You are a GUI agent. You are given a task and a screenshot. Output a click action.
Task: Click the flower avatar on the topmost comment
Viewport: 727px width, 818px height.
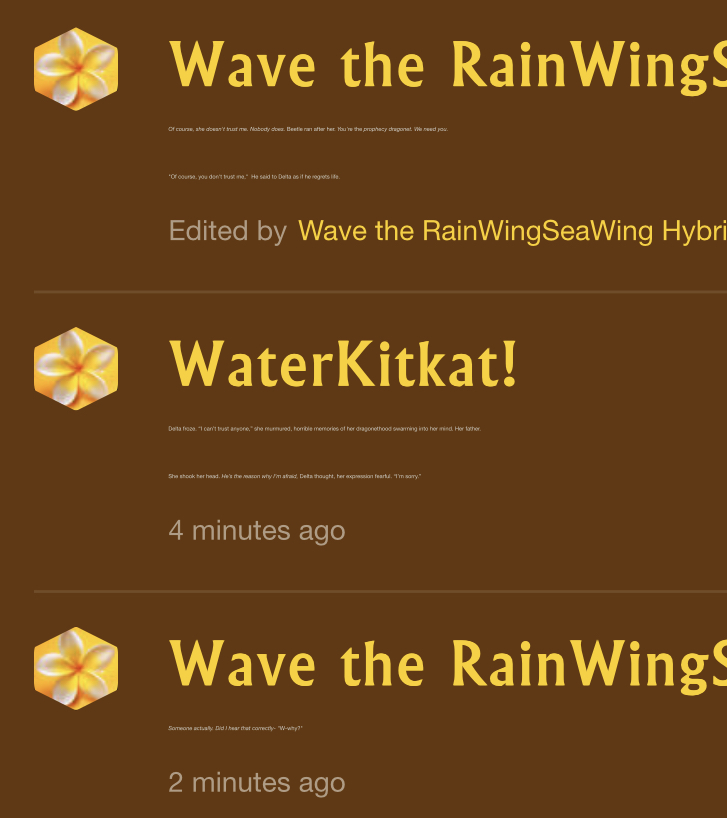[x=76, y=69]
